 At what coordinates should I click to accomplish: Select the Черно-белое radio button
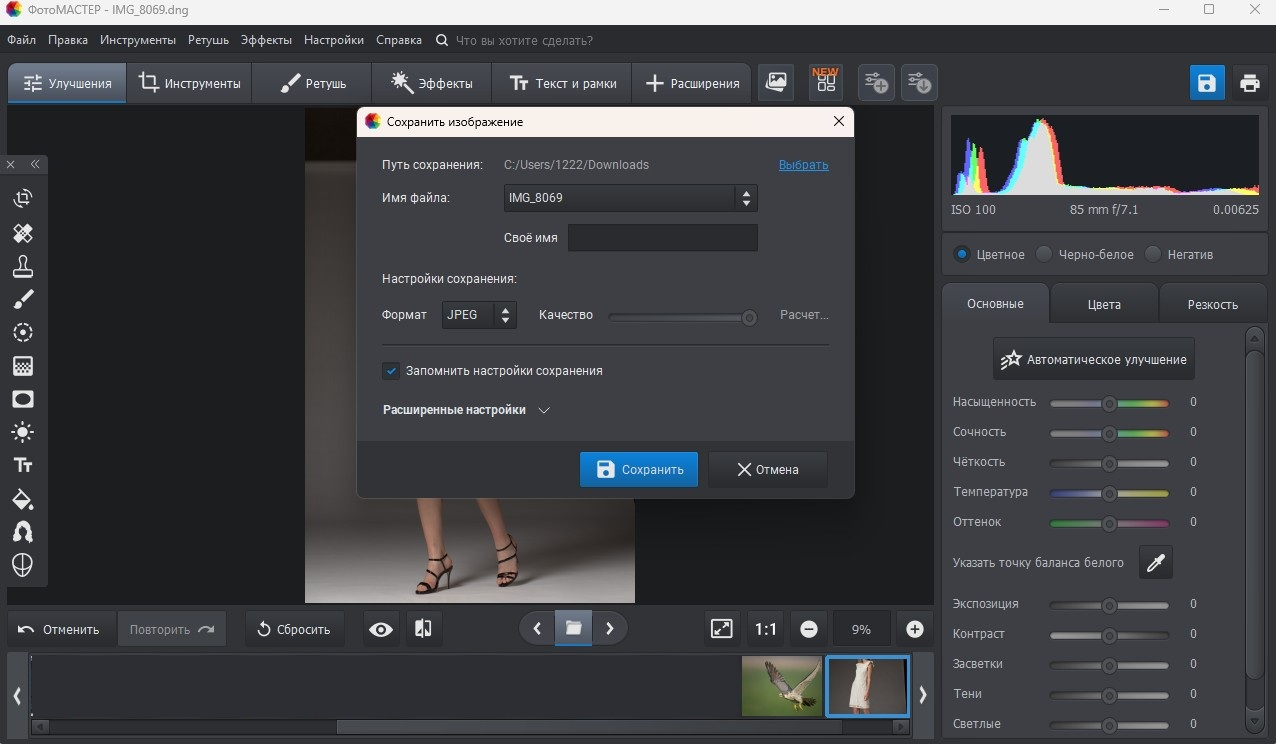(x=1044, y=254)
